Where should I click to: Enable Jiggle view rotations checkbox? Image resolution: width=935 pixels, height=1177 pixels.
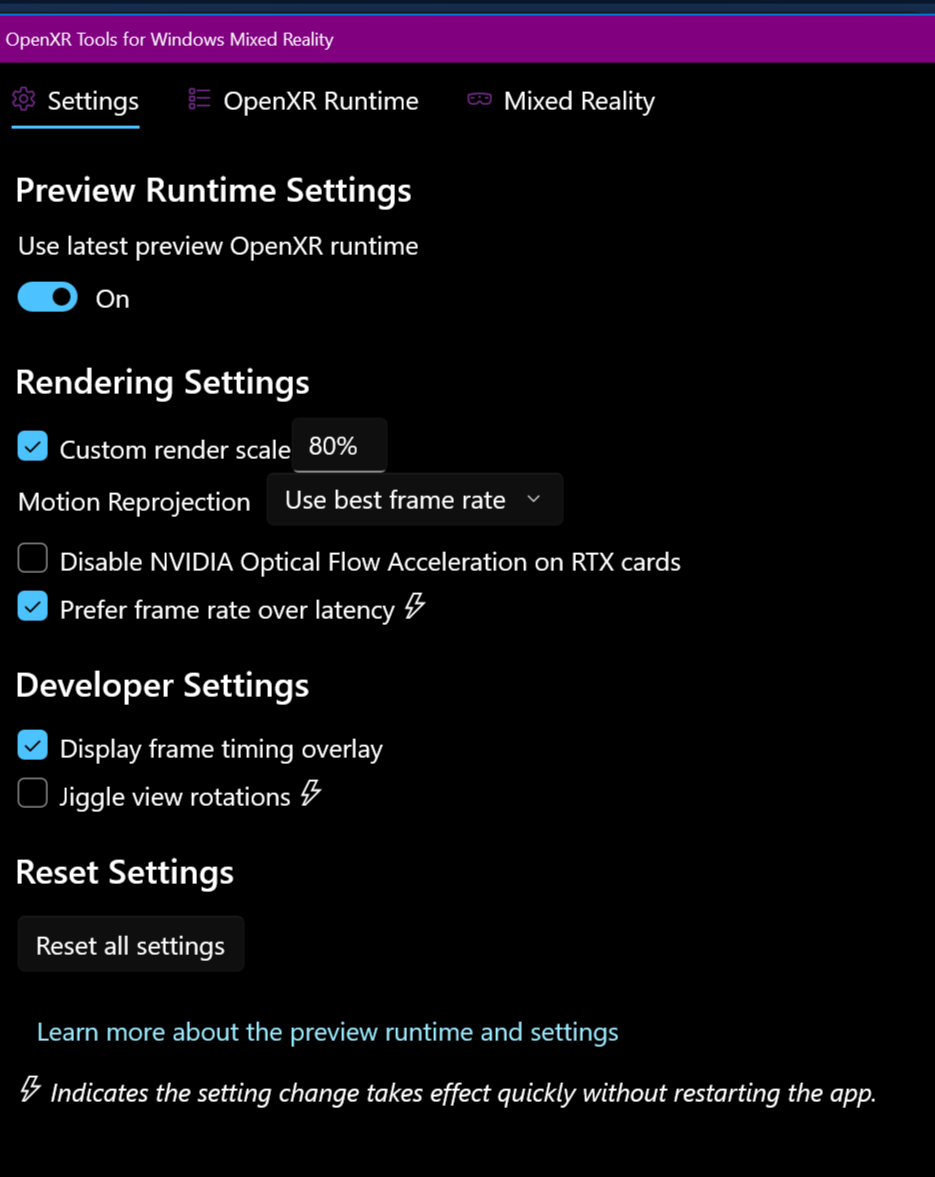33,793
